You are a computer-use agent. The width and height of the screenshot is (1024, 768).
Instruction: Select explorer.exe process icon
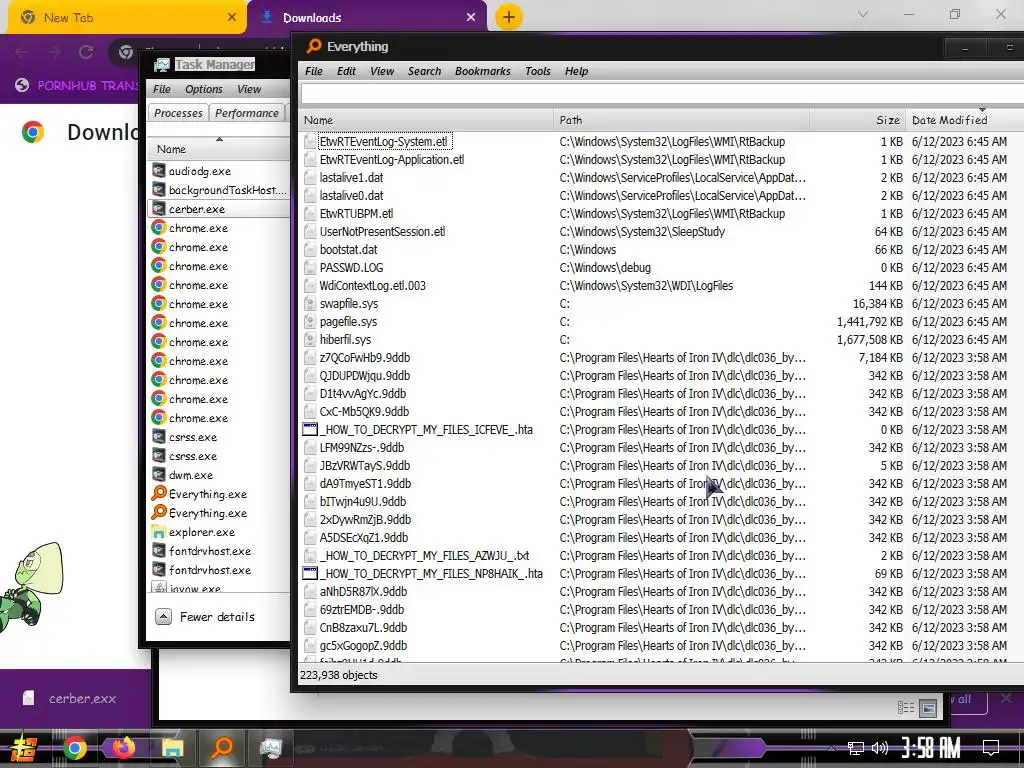tap(158, 532)
